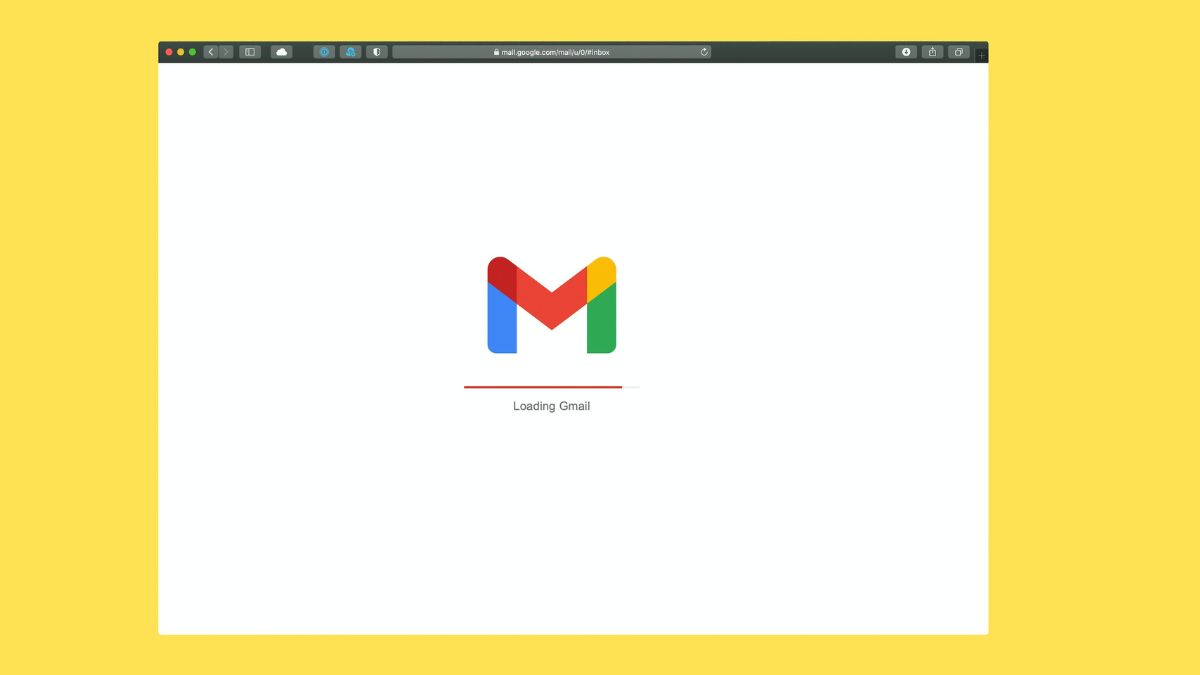
Task: Open iCloud Tabs from the cloud icon
Action: pos(281,51)
